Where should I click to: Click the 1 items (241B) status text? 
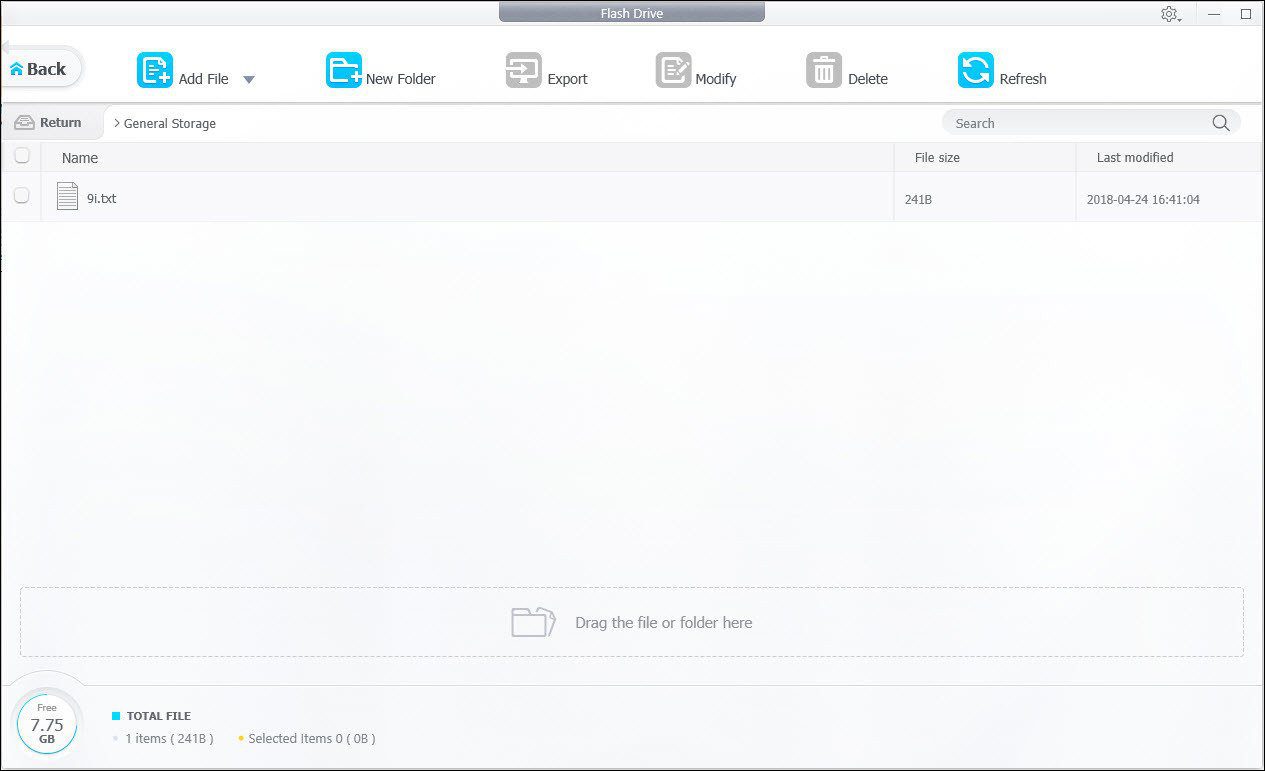169,739
